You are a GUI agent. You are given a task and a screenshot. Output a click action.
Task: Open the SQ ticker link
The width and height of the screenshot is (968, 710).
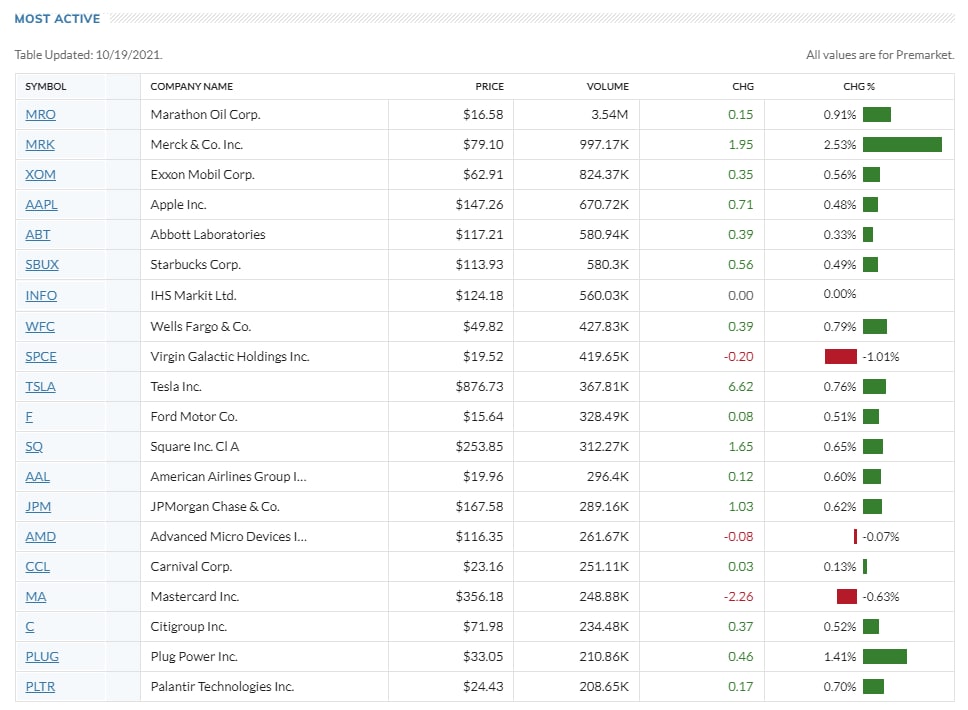(34, 446)
